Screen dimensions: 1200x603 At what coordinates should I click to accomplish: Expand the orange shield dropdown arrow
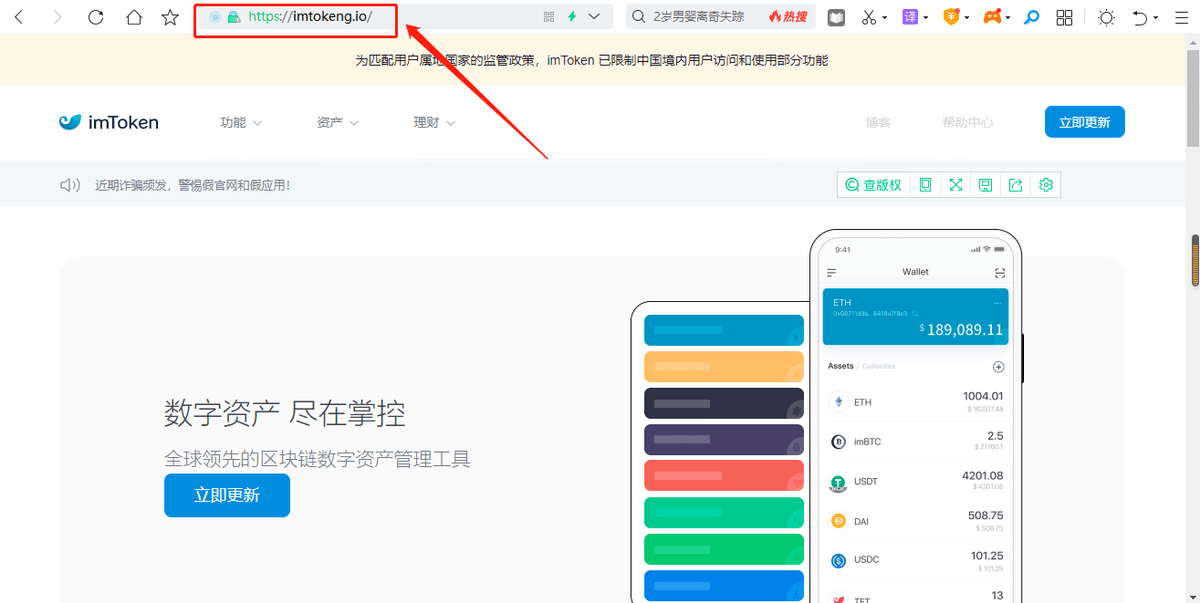click(x=968, y=18)
